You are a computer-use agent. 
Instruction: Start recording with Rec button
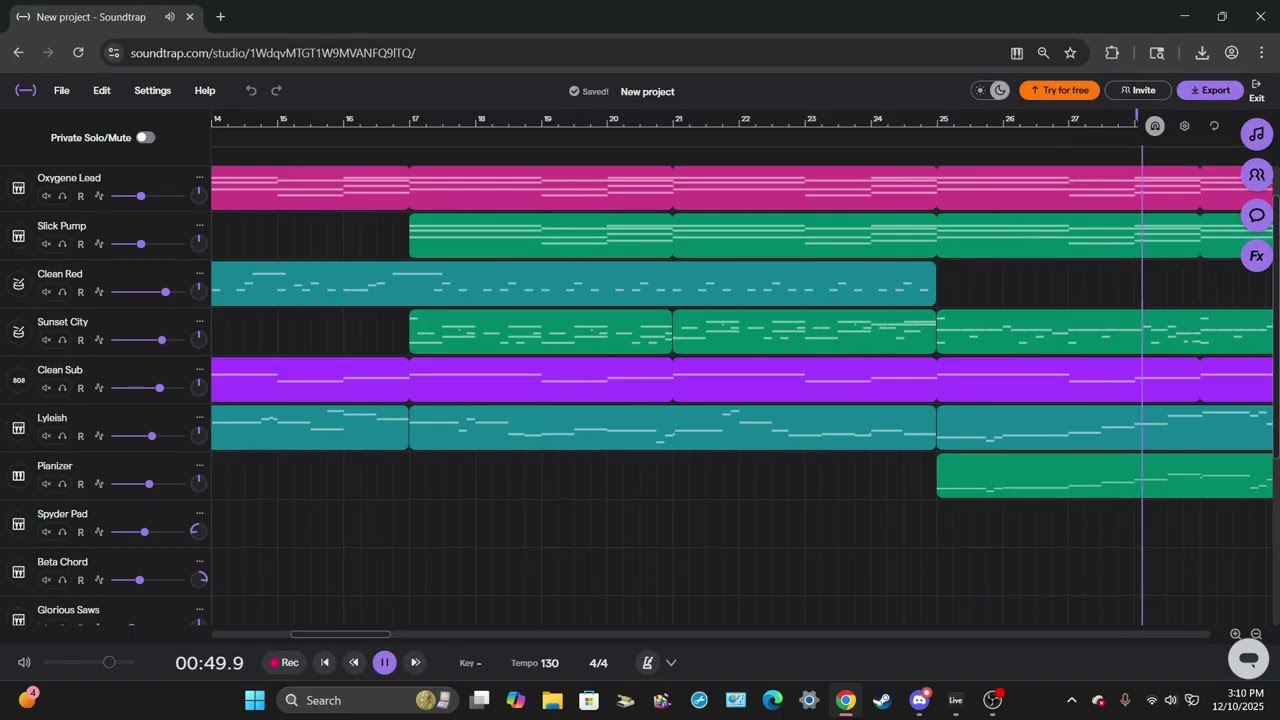[x=285, y=662]
